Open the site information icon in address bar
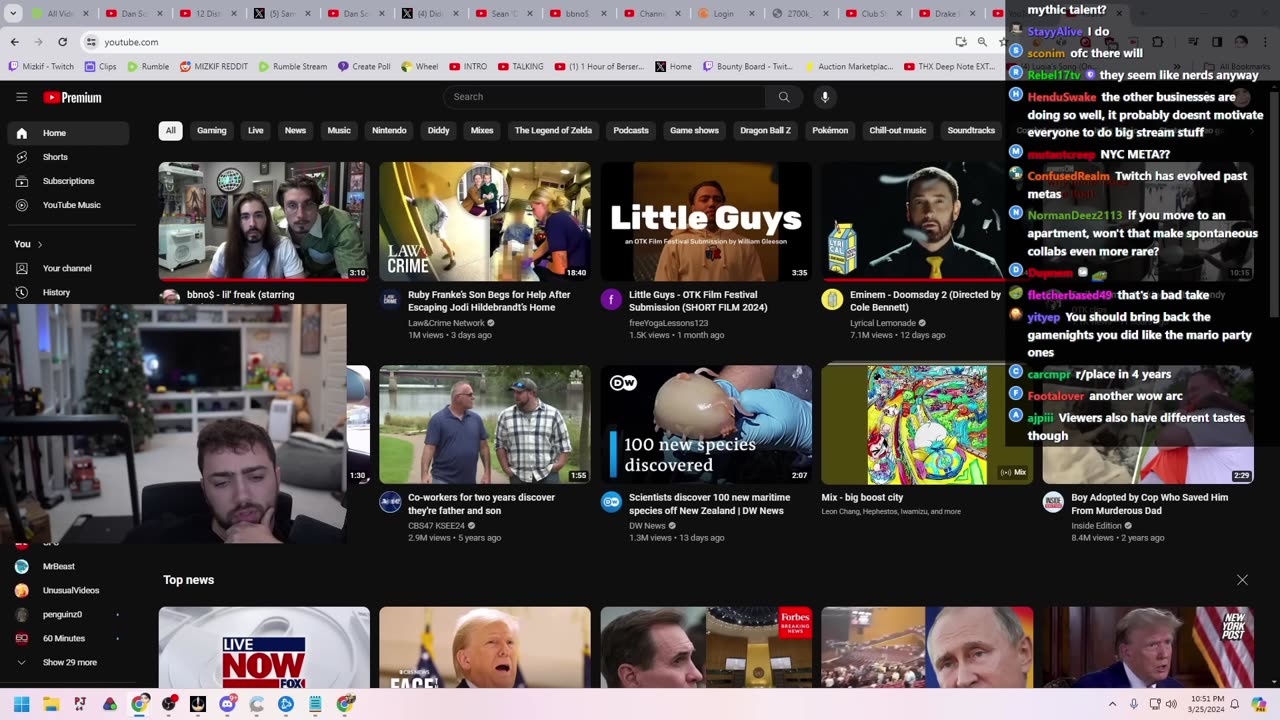Screen dimensions: 1280x720 pos(91,42)
